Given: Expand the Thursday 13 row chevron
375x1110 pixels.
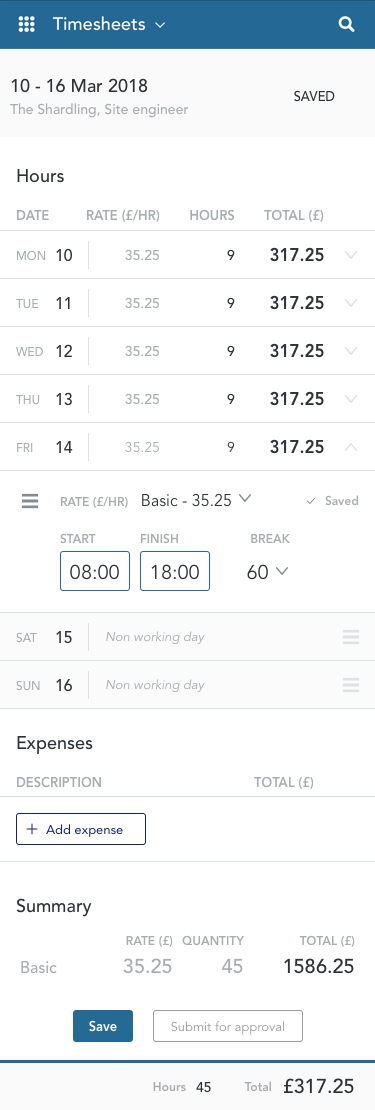Looking at the screenshot, I should pos(351,399).
